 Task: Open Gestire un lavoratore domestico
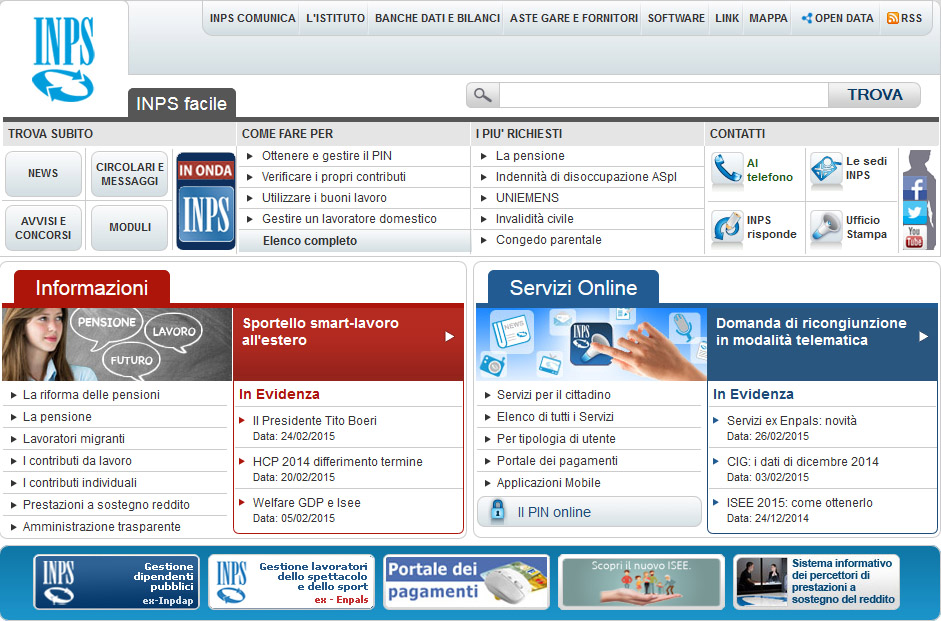pos(349,219)
